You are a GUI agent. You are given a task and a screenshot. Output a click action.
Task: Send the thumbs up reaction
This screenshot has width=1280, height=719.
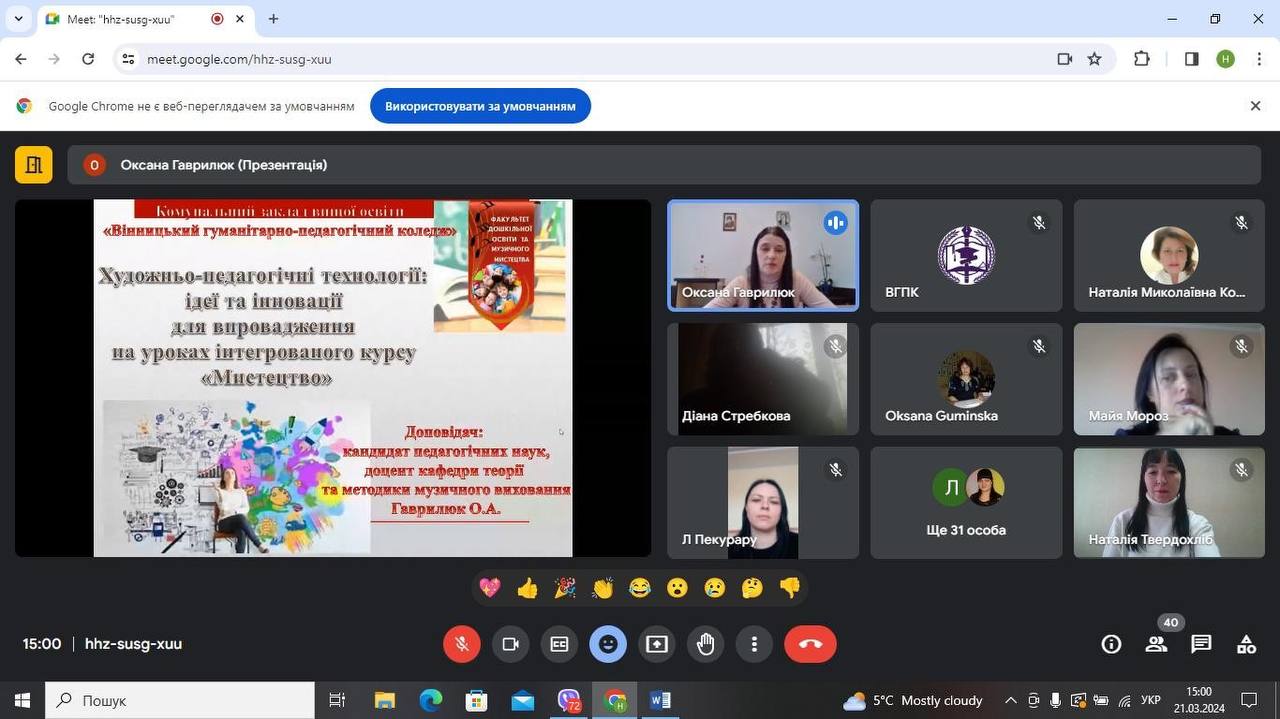pos(527,588)
